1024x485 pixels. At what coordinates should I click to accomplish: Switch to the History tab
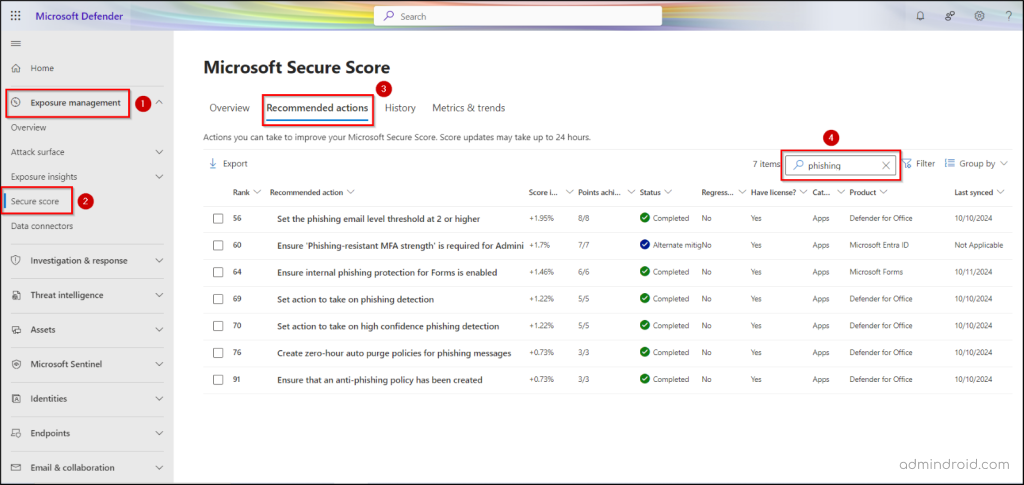pos(400,108)
